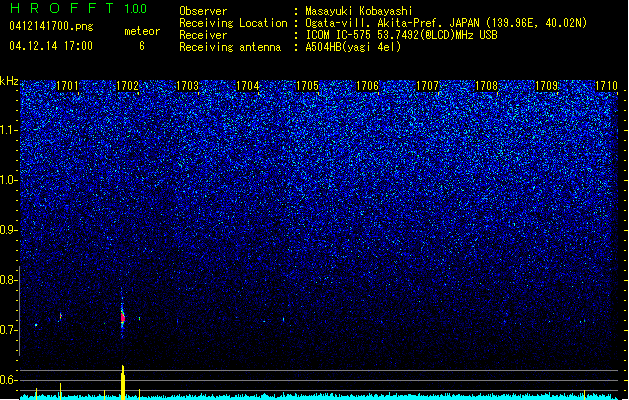Click the 1.1 kHz axis label
The width and height of the screenshot is (629, 400).
pyautogui.click(x=9, y=130)
